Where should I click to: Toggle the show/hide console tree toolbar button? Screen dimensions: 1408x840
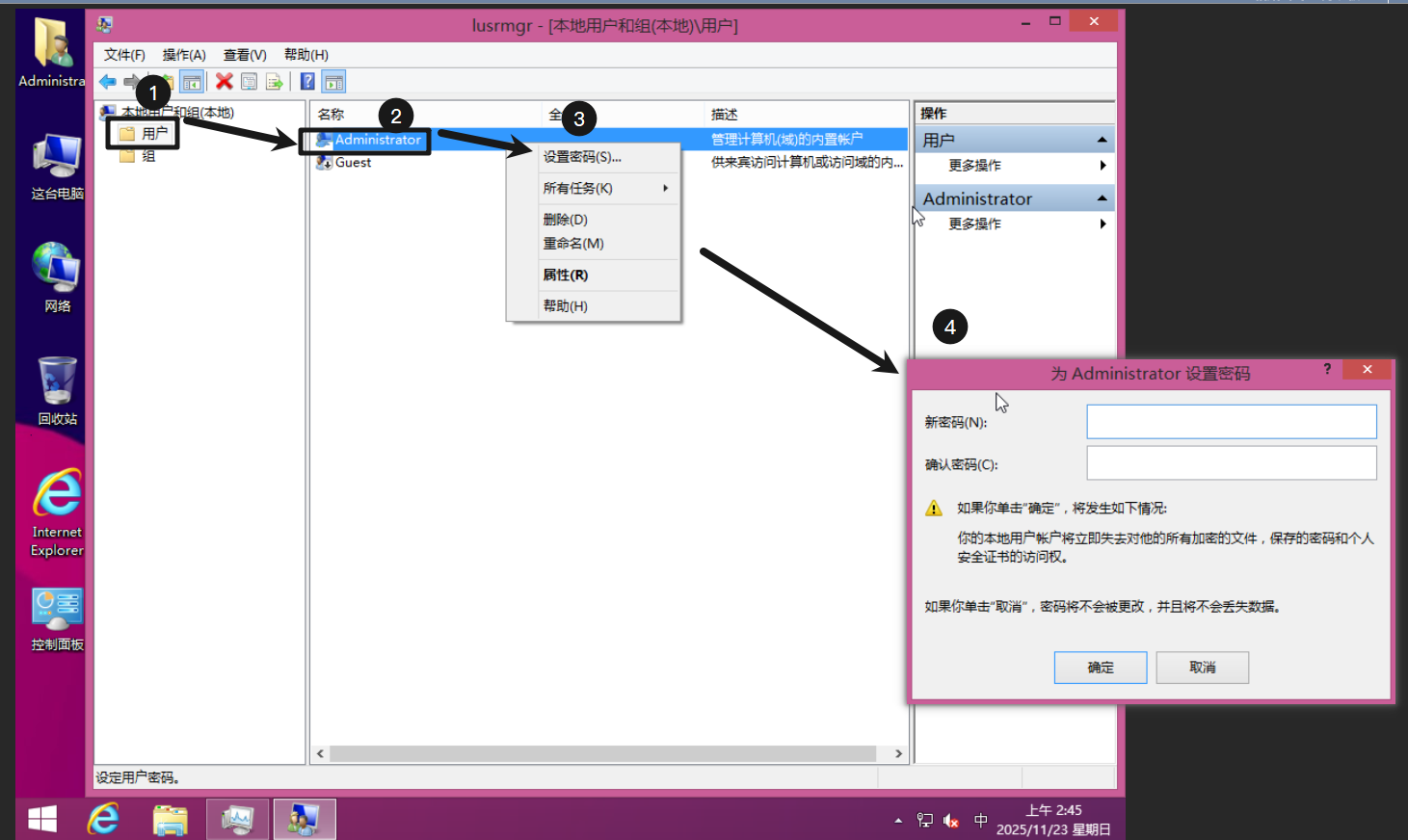pos(192,82)
